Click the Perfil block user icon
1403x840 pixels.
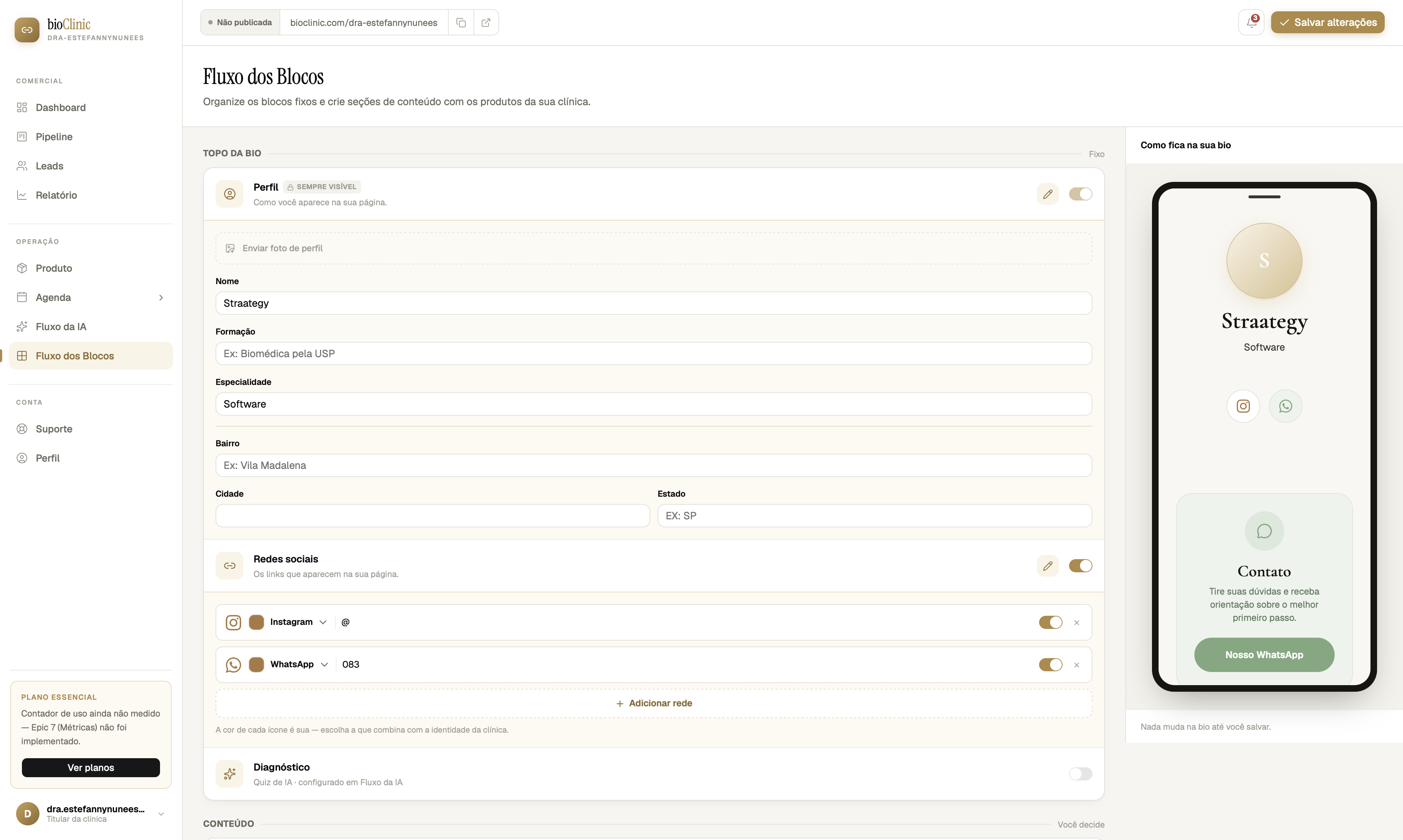pos(229,194)
